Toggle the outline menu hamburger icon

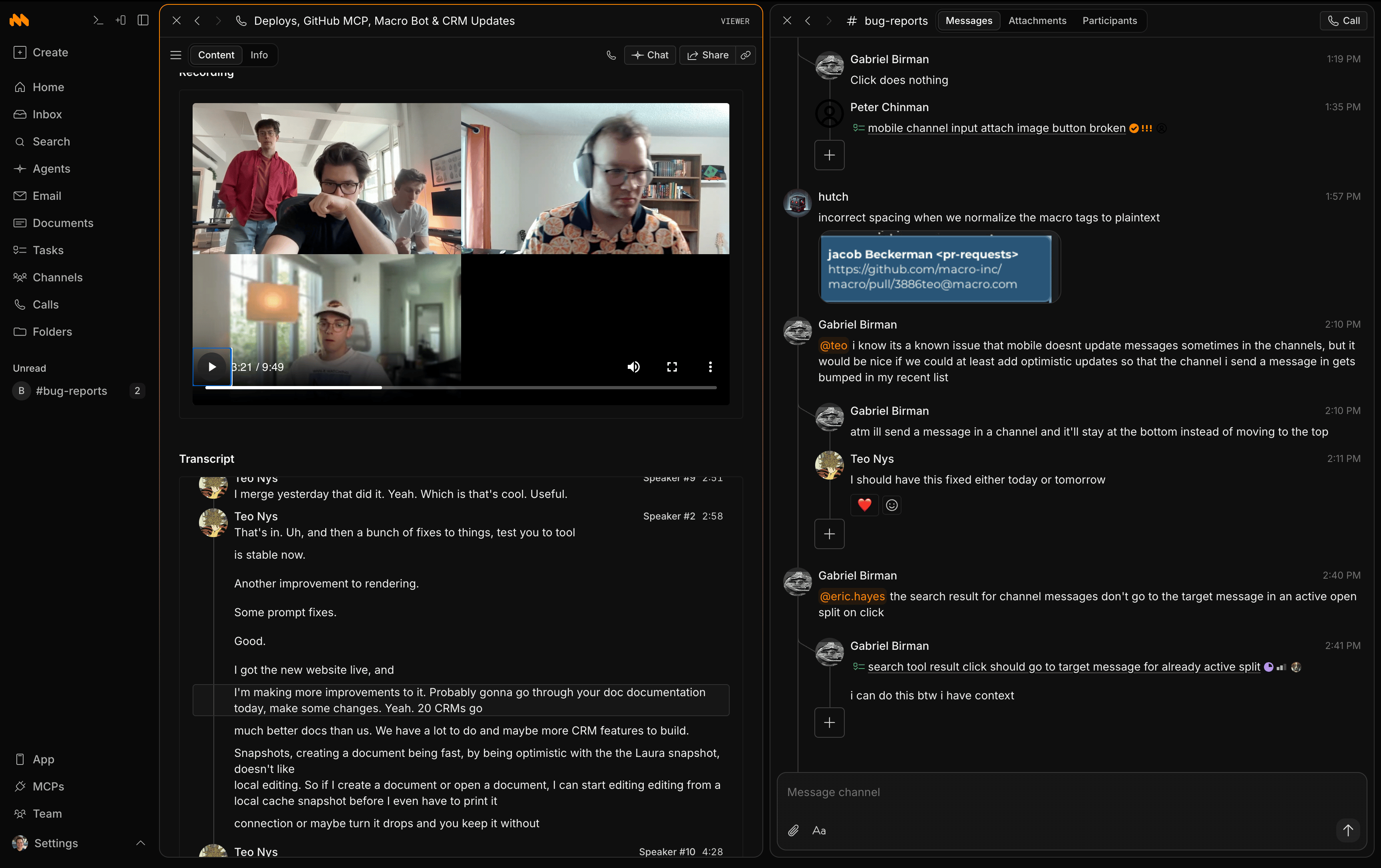176,55
